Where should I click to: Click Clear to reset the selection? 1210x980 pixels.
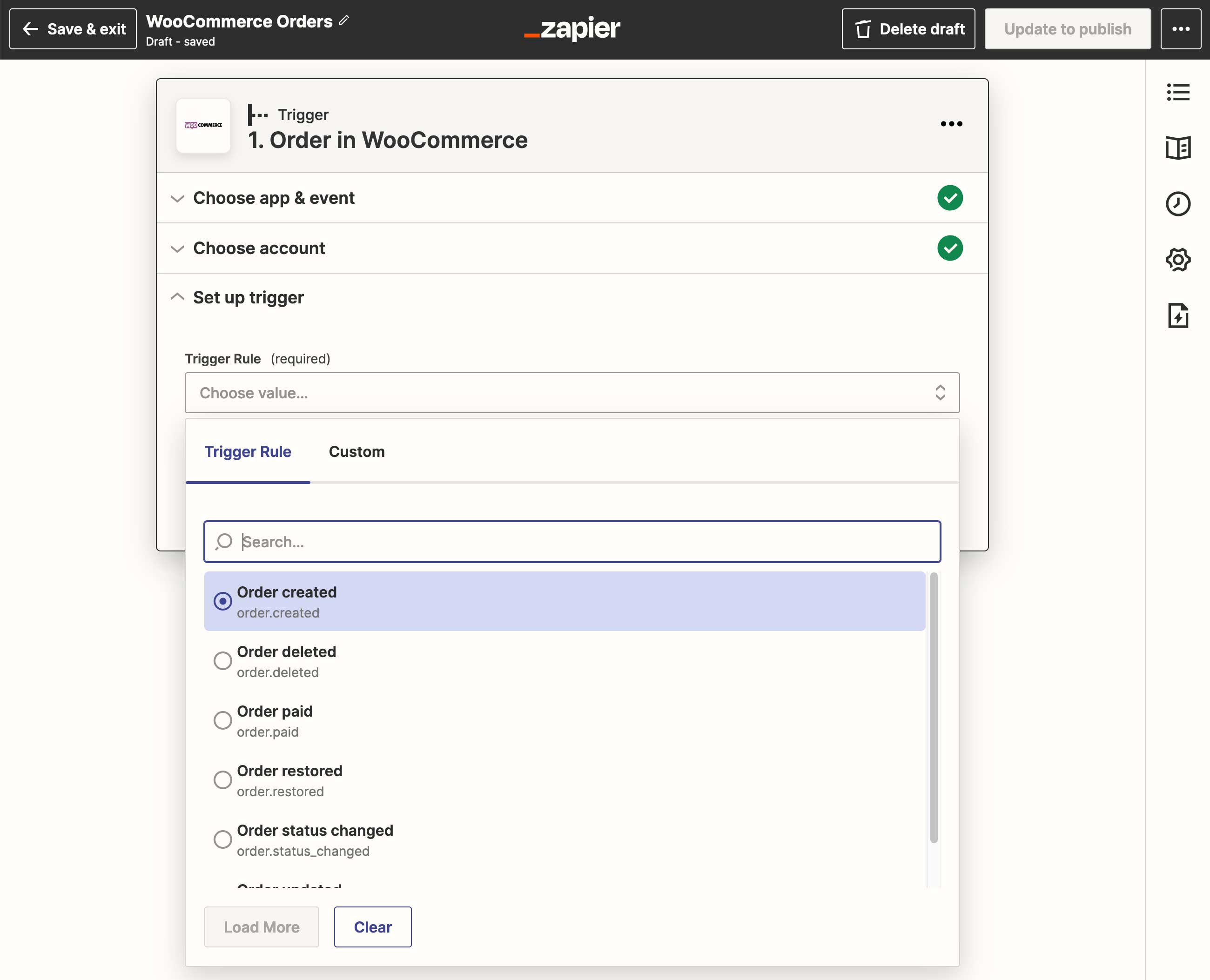372,926
